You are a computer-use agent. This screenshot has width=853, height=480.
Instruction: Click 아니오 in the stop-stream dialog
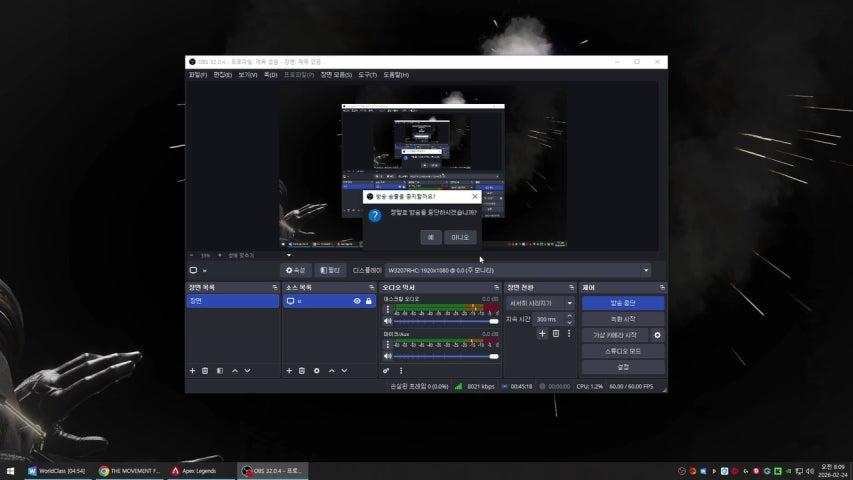(459, 237)
